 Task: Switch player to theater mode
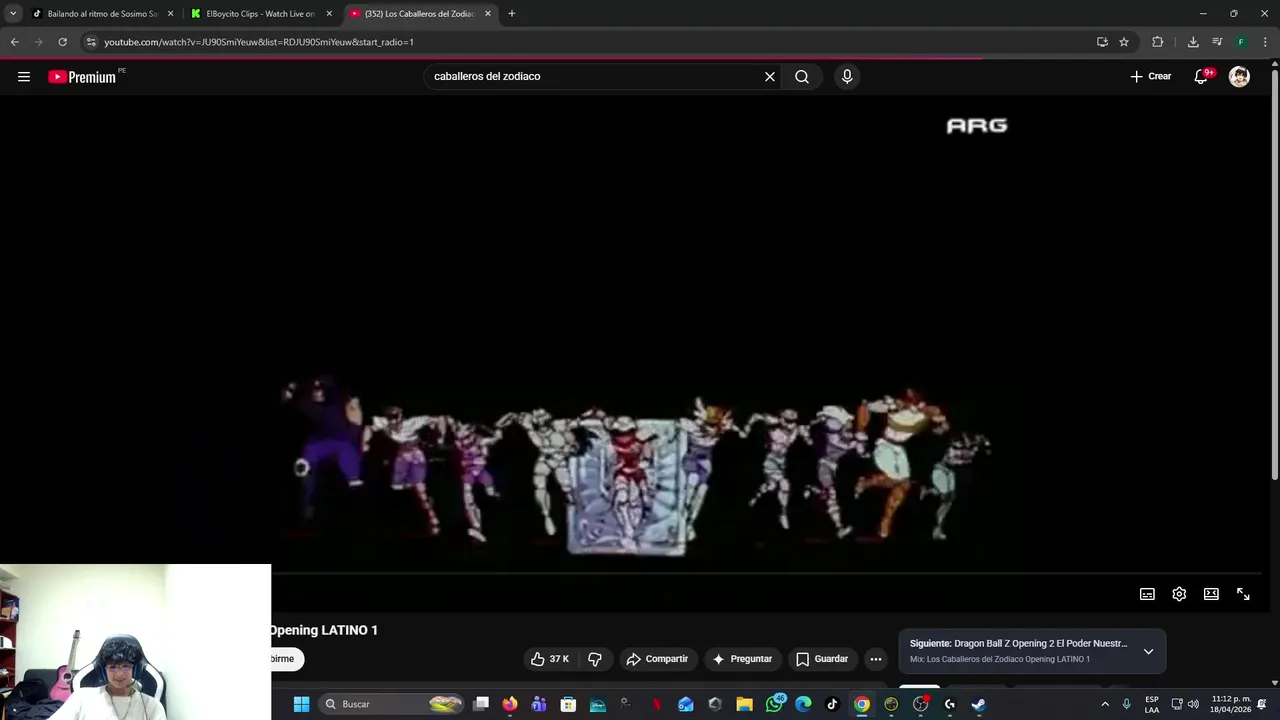tap(1211, 594)
